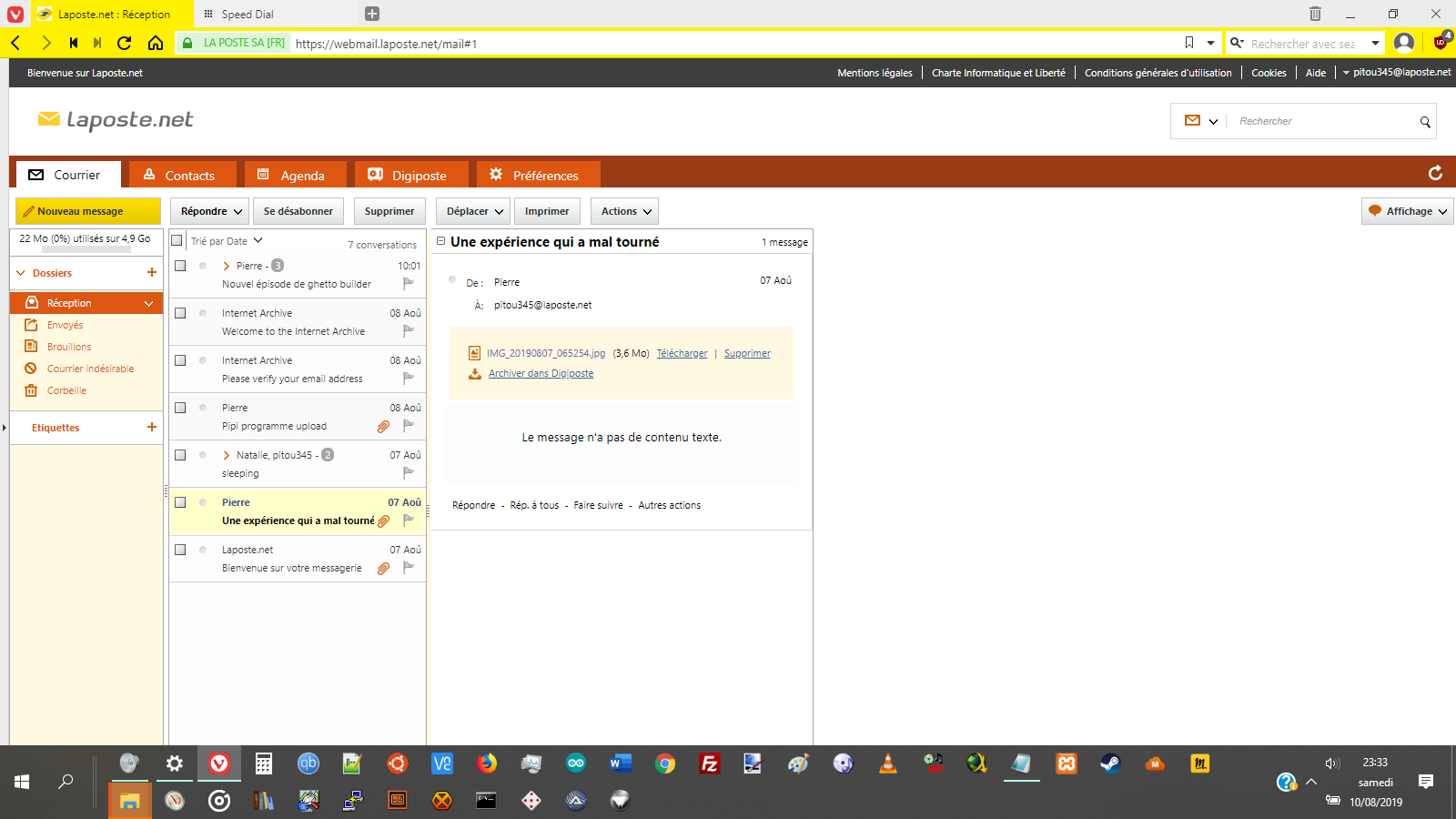Switch to the Agenda tab
Viewport: 1456px width, 819px height.
tap(295, 175)
